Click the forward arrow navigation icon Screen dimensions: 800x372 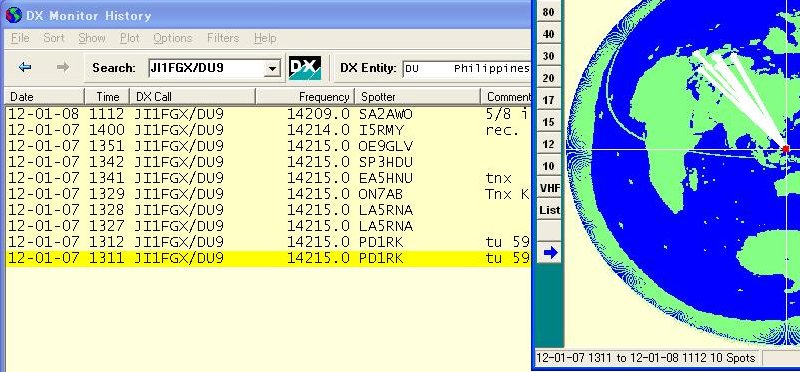(x=63, y=67)
